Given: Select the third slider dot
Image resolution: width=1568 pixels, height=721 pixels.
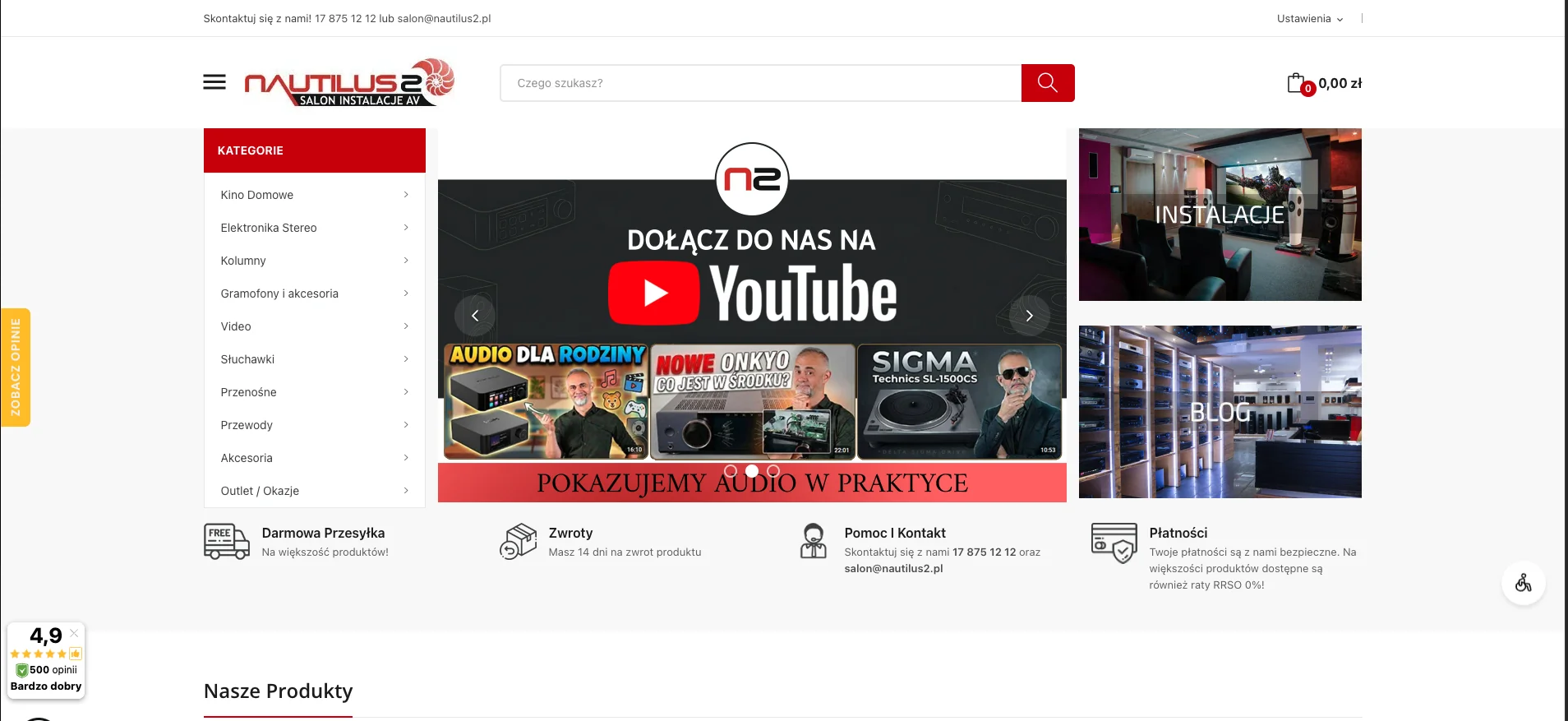Looking at the screenshot, I should point(773,471).
